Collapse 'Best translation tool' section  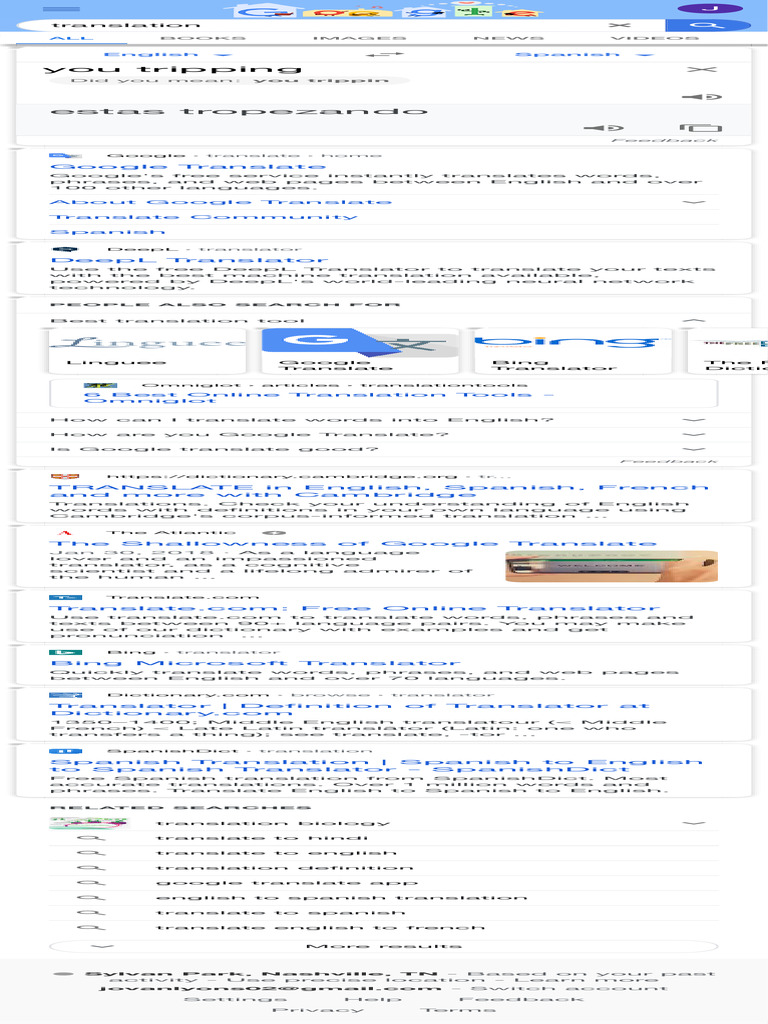coord(694,321)
